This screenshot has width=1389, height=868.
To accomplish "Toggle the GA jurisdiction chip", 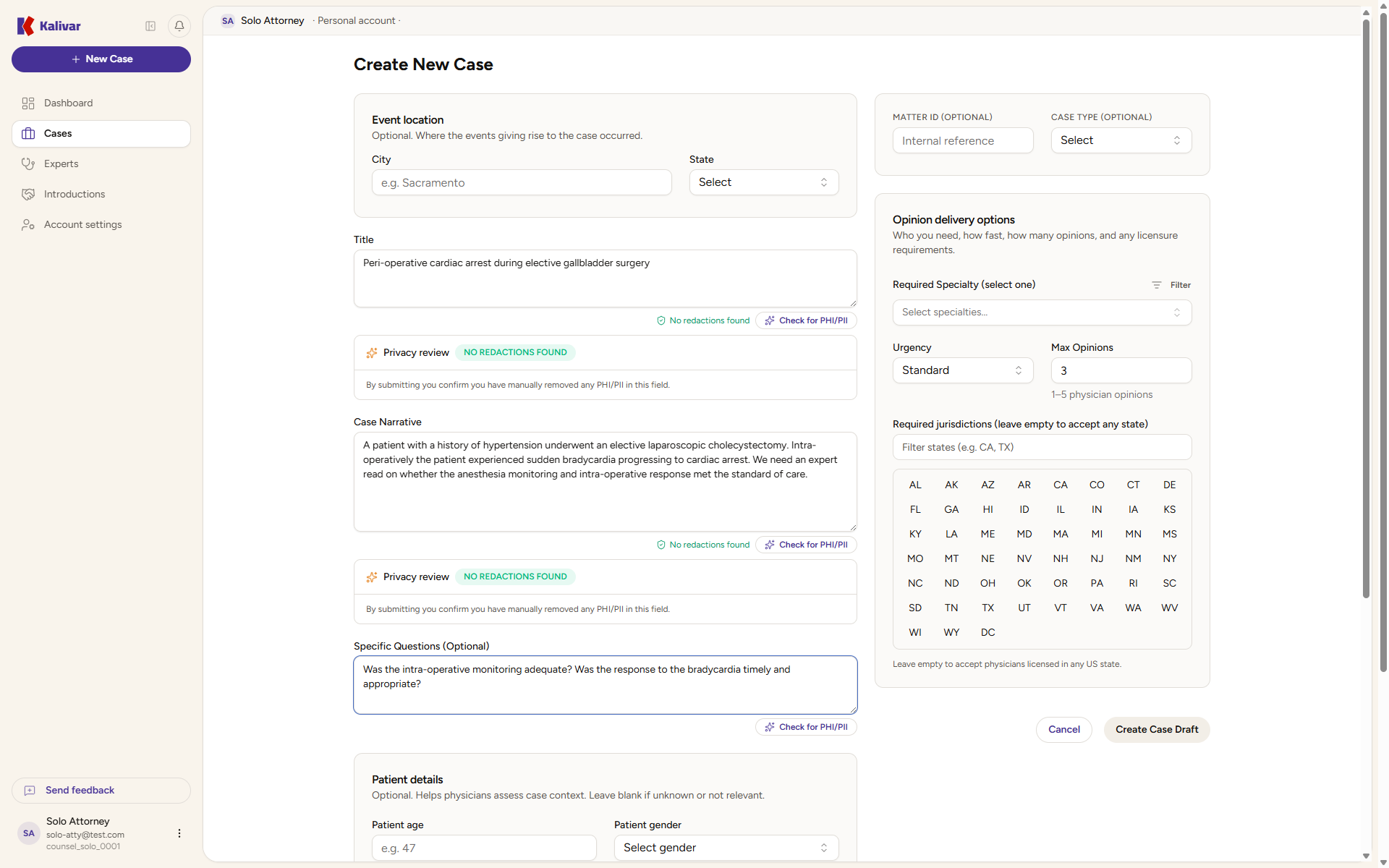I will coord(951,510).
